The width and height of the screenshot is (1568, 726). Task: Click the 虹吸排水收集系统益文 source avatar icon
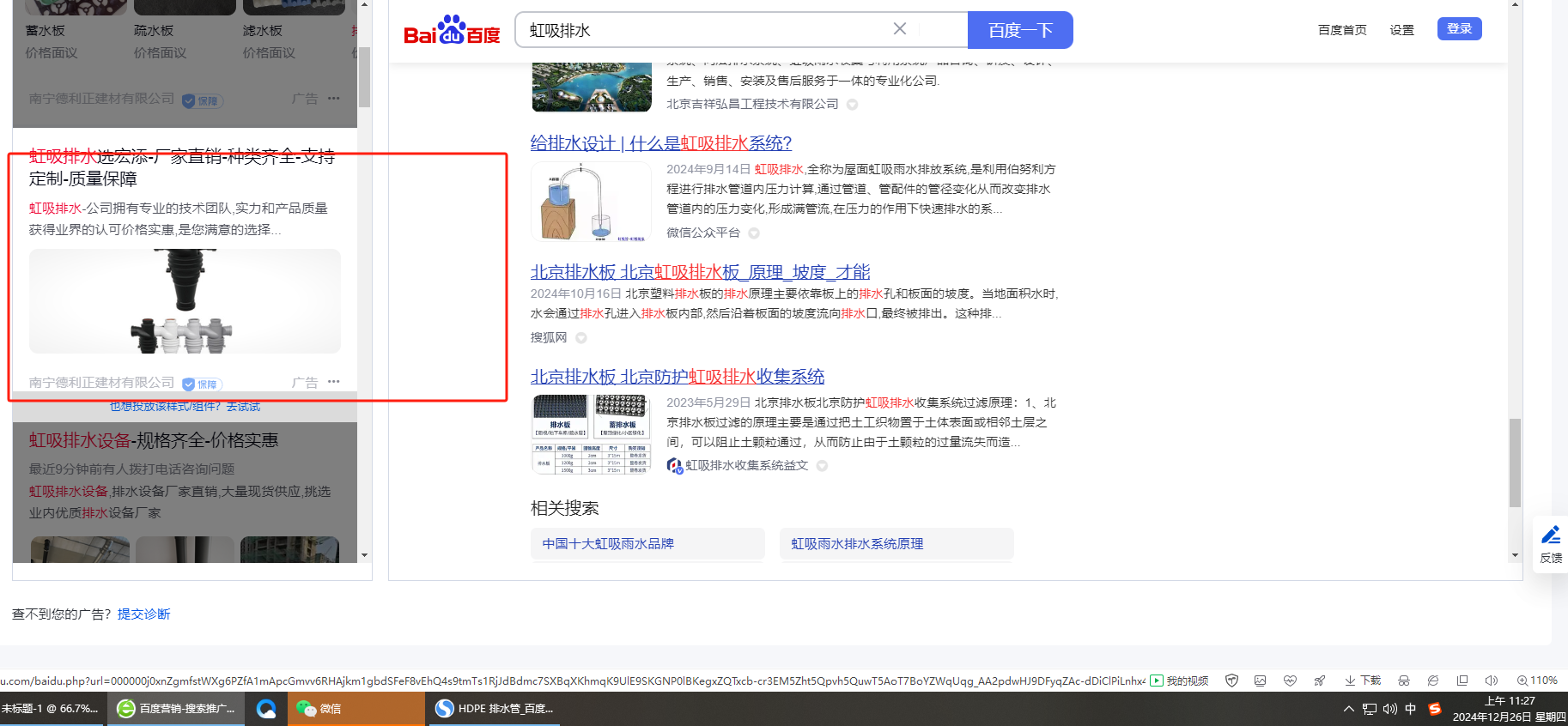click(675, 465)
